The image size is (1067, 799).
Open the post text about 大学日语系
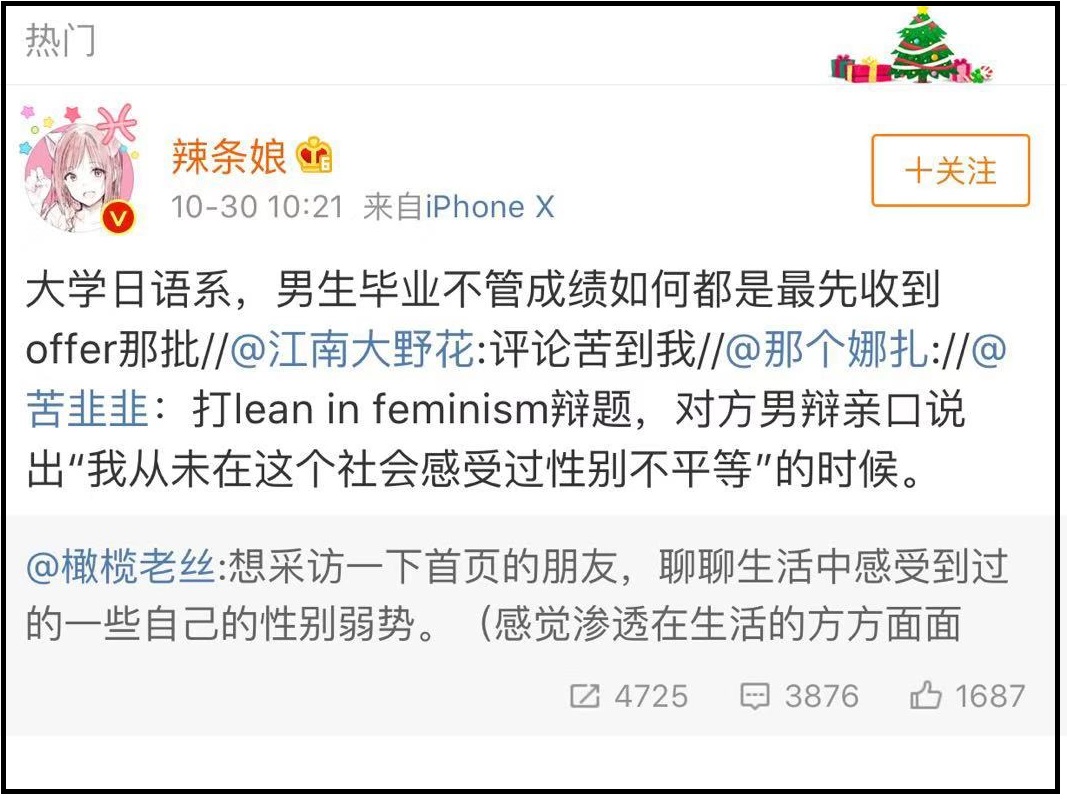pyautogui.click(x=480, y=290)
